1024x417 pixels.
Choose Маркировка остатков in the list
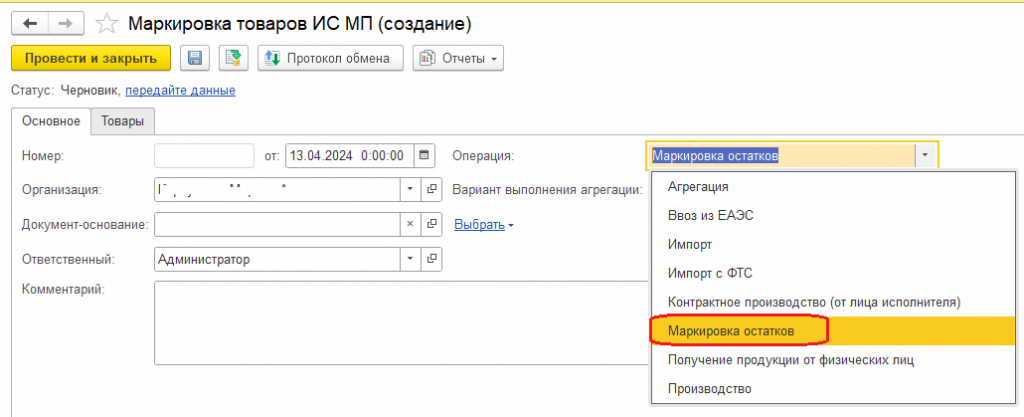835,332
